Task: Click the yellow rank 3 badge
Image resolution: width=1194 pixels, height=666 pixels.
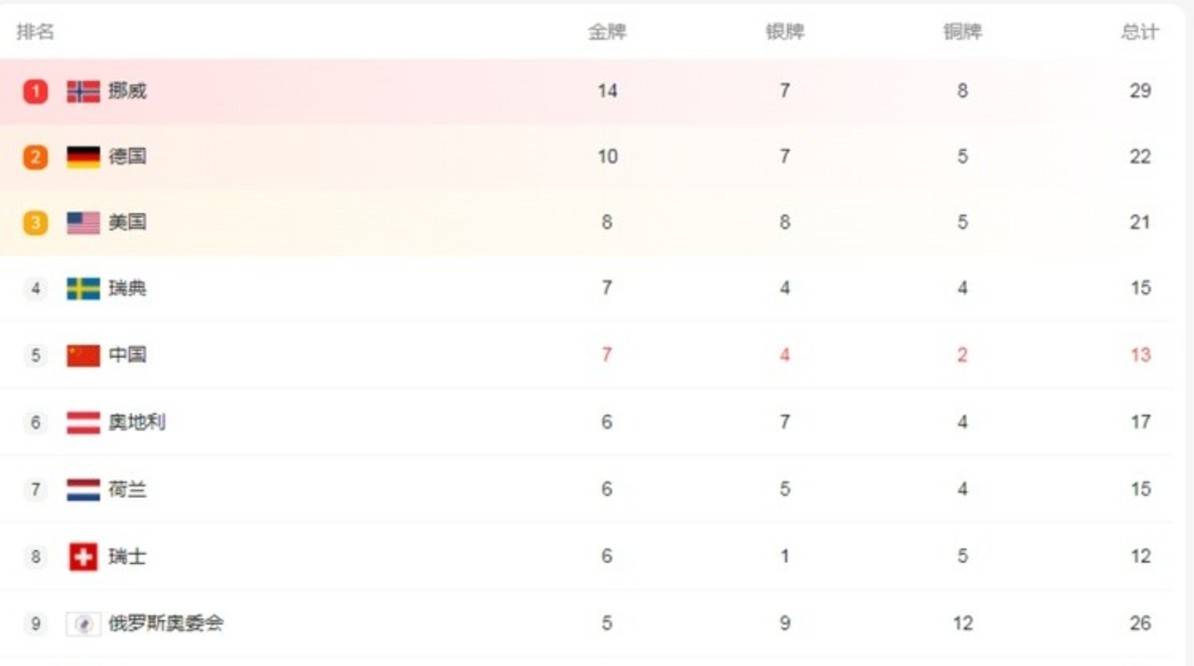Action: (x=35, y=223)
